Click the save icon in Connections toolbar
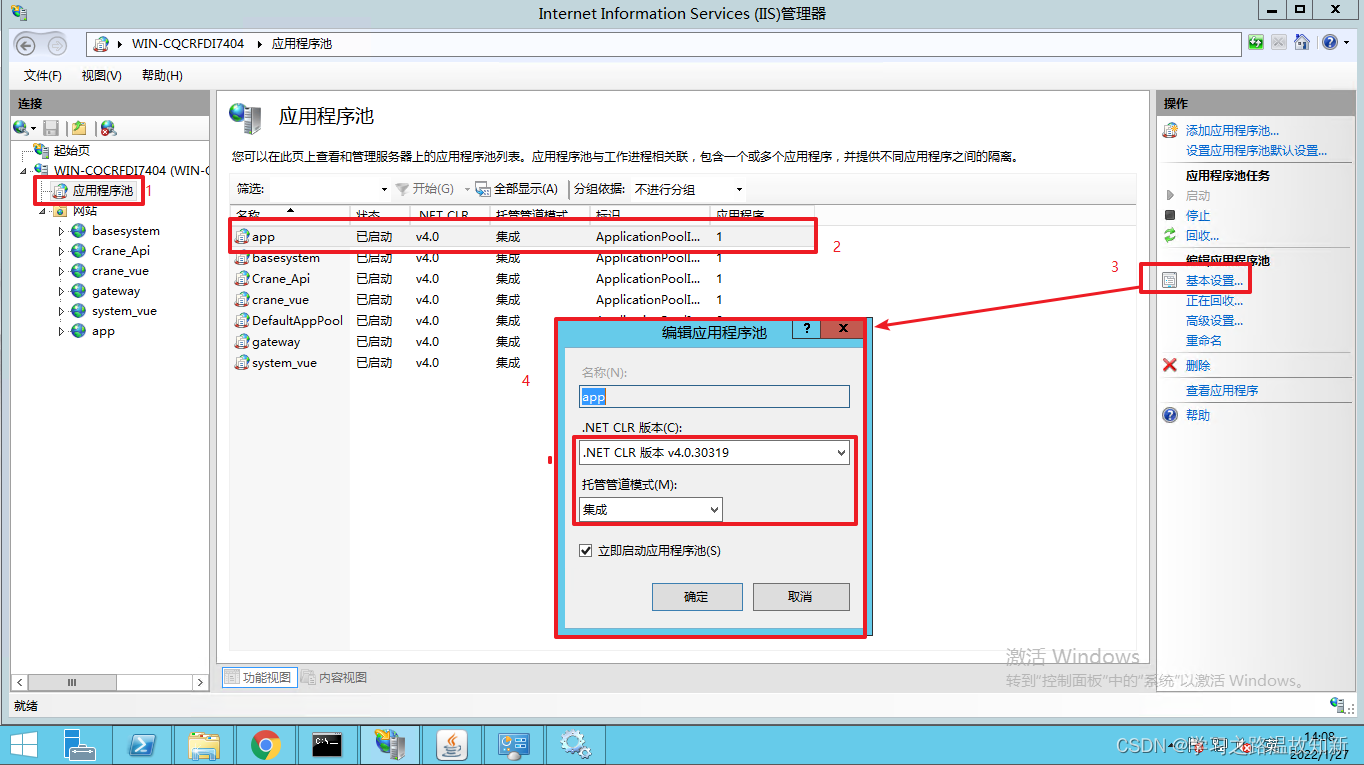This screenshot has width=1364, height=765. point(51,128)
